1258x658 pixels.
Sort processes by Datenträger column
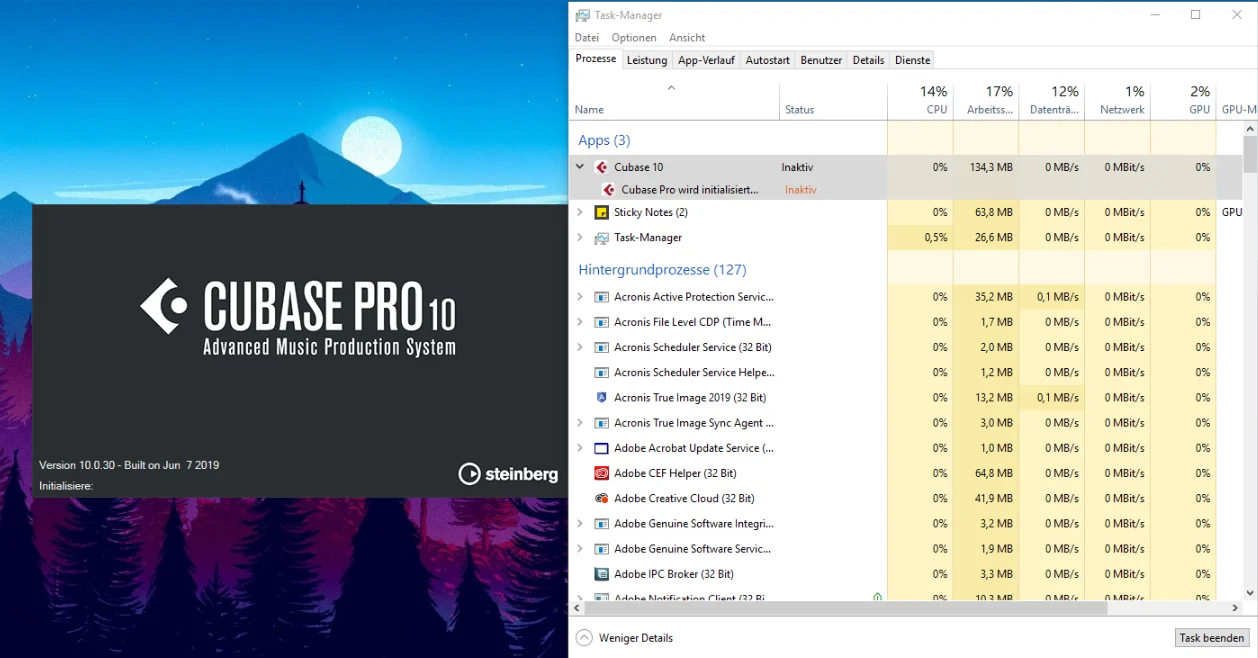click(x=1052, y=100)
